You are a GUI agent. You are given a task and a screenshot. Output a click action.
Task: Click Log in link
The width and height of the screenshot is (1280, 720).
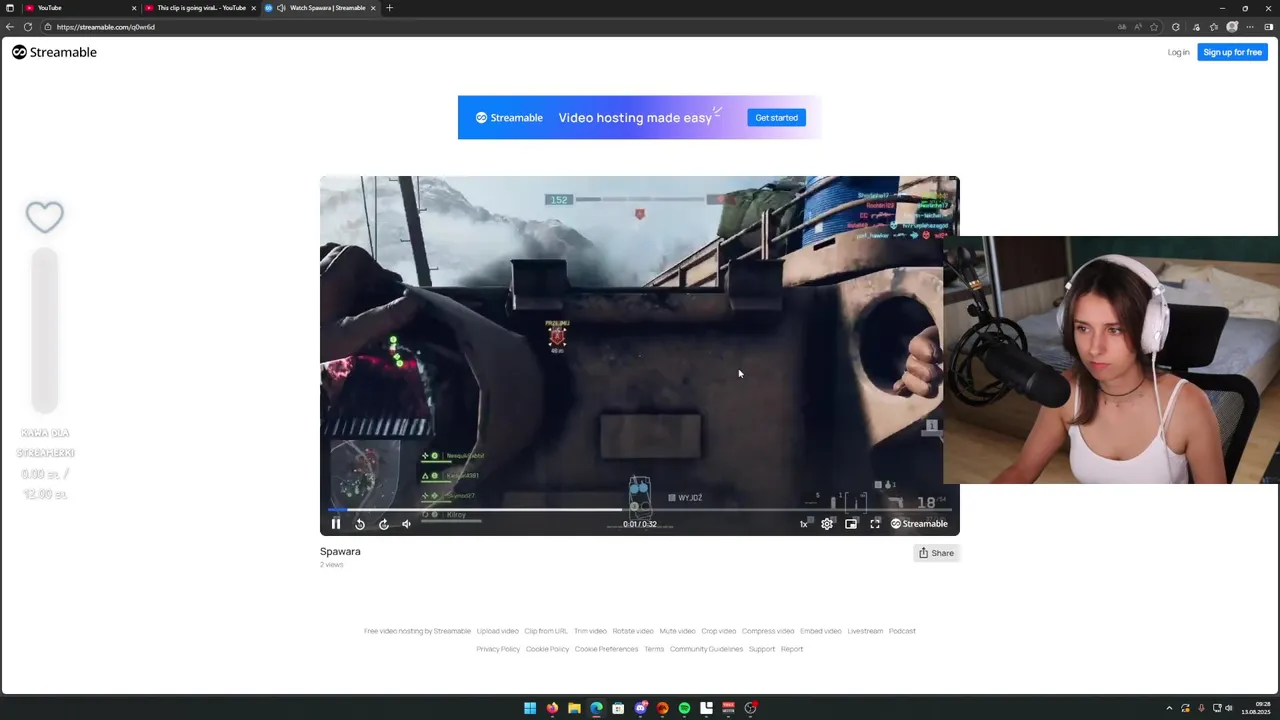coord(1178,52)
